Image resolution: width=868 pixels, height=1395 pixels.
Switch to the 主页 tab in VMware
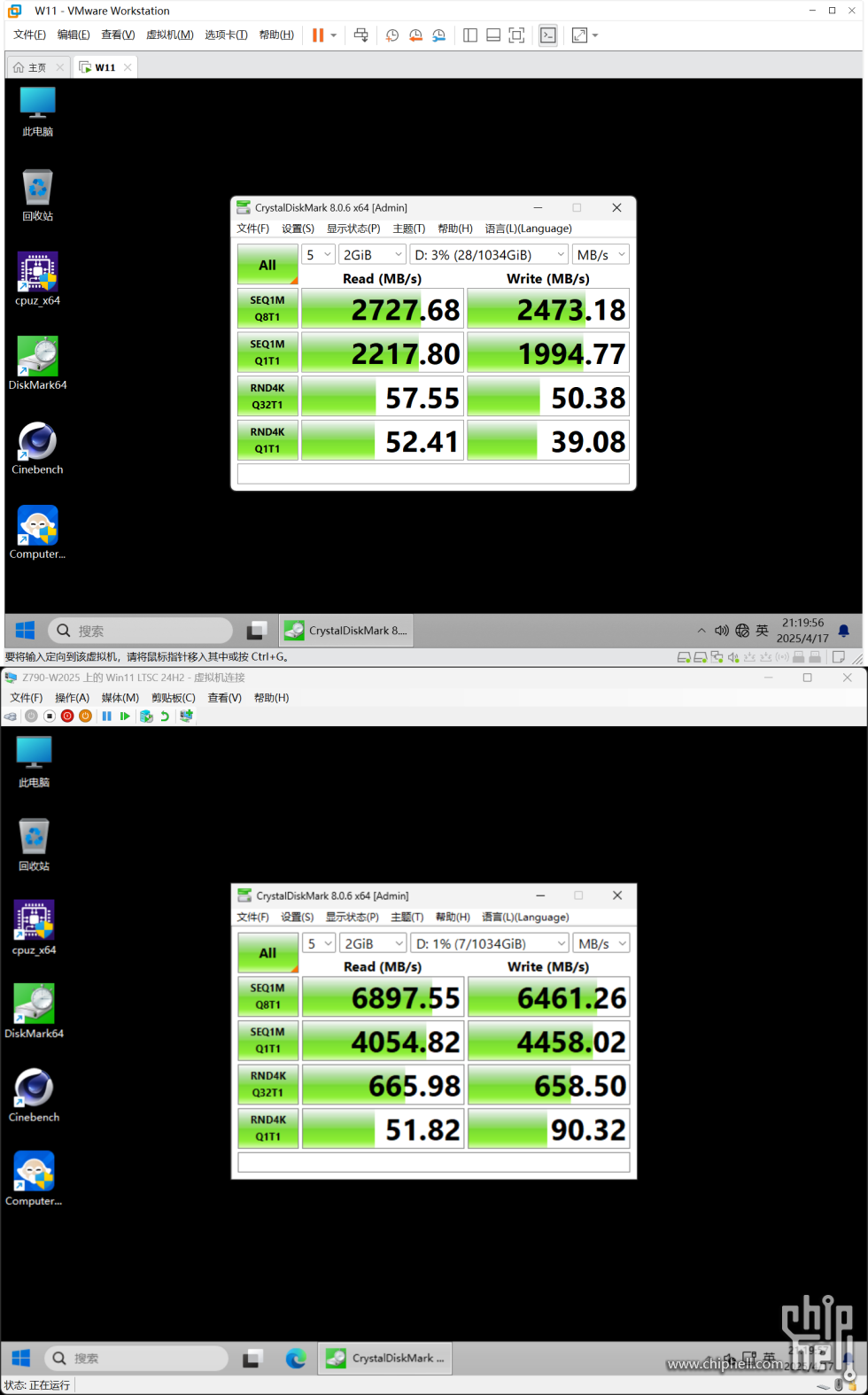(39, 67)
